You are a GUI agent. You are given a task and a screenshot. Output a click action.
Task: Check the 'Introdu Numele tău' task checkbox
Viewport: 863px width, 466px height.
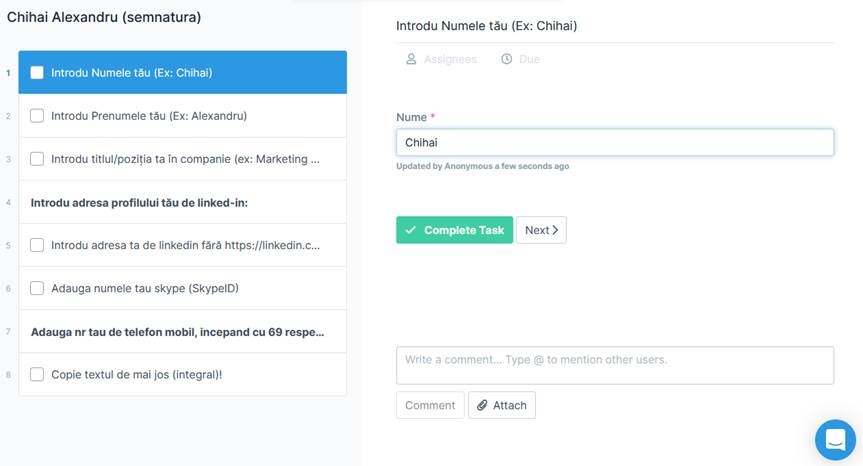point(37,73)
